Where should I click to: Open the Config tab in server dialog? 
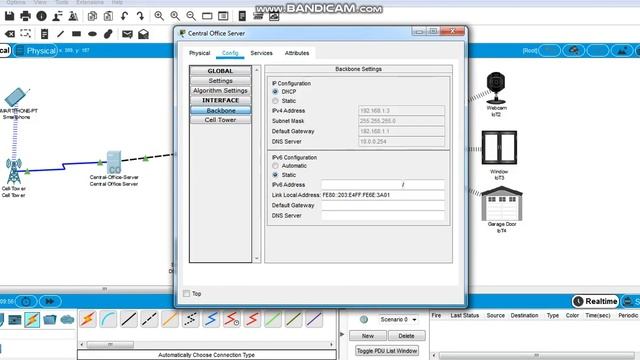tap(230, 53)
